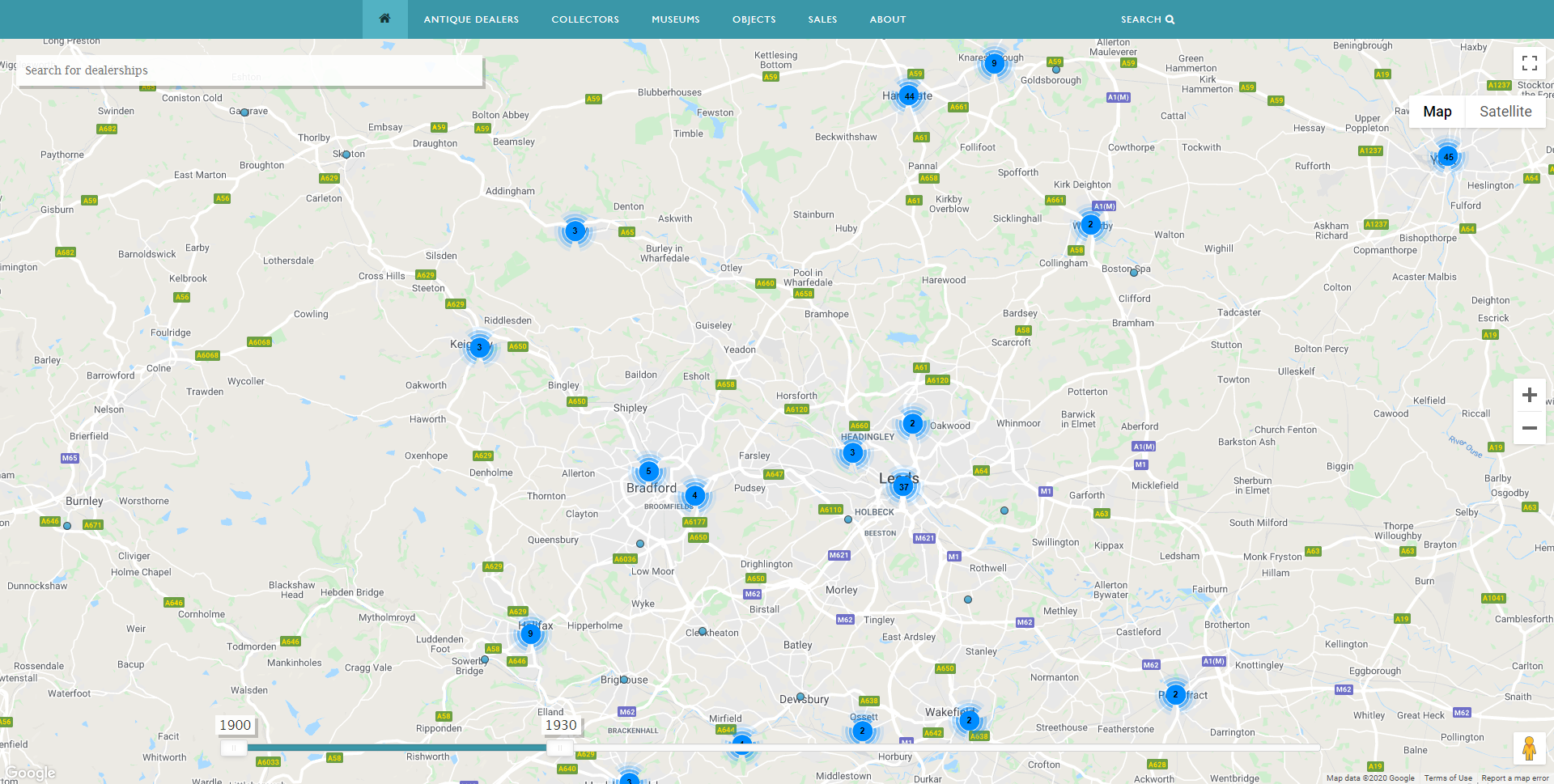1554x784 pixels.
Task: Click the home icon in navigation bar
Action: (x=384, y=19)
